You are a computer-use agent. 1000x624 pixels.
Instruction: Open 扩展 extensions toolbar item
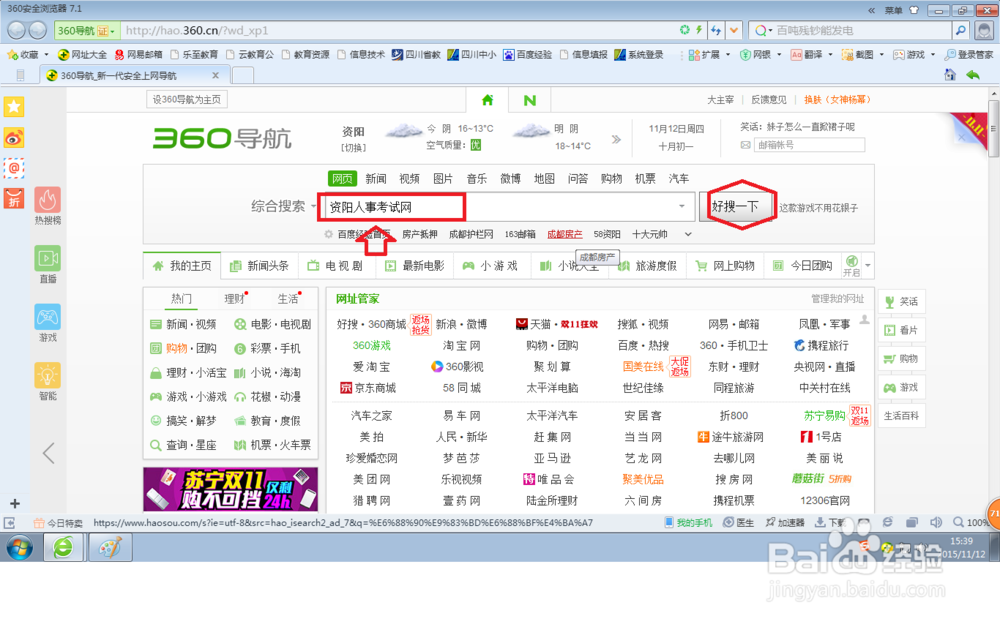coord(705,55)
